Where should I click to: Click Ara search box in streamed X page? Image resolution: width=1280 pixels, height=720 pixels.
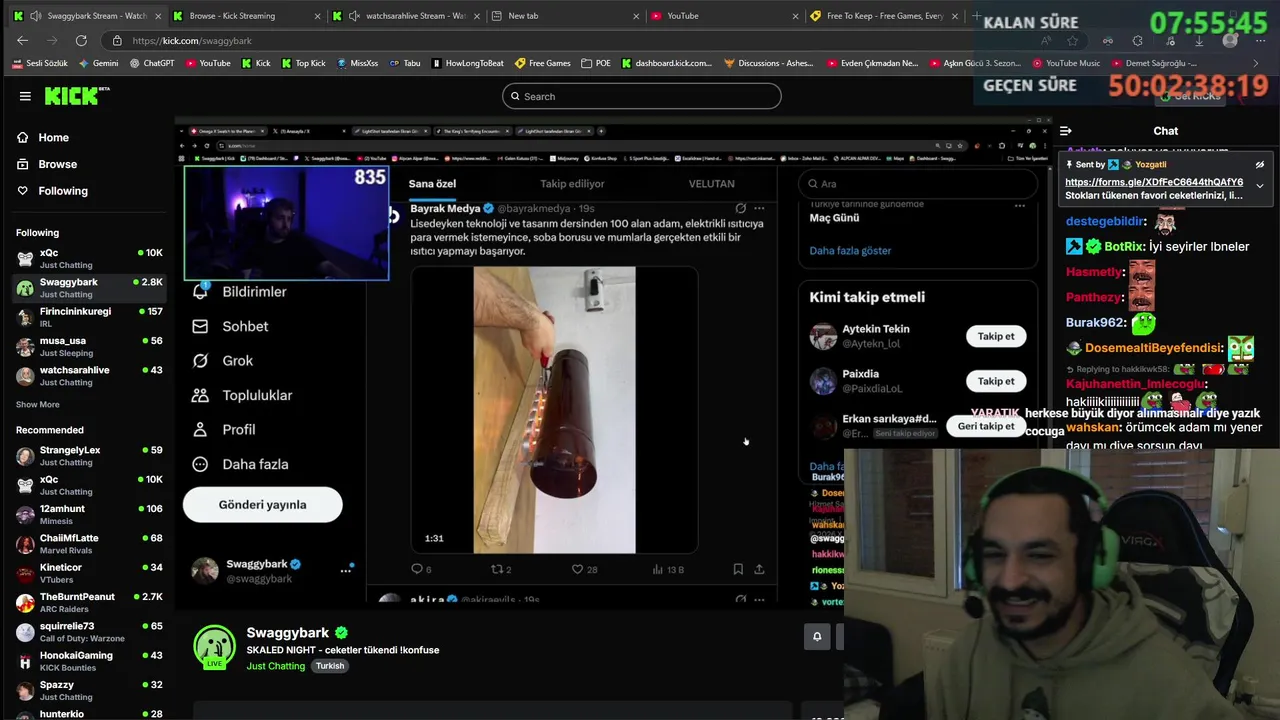[x=918, y=184]
